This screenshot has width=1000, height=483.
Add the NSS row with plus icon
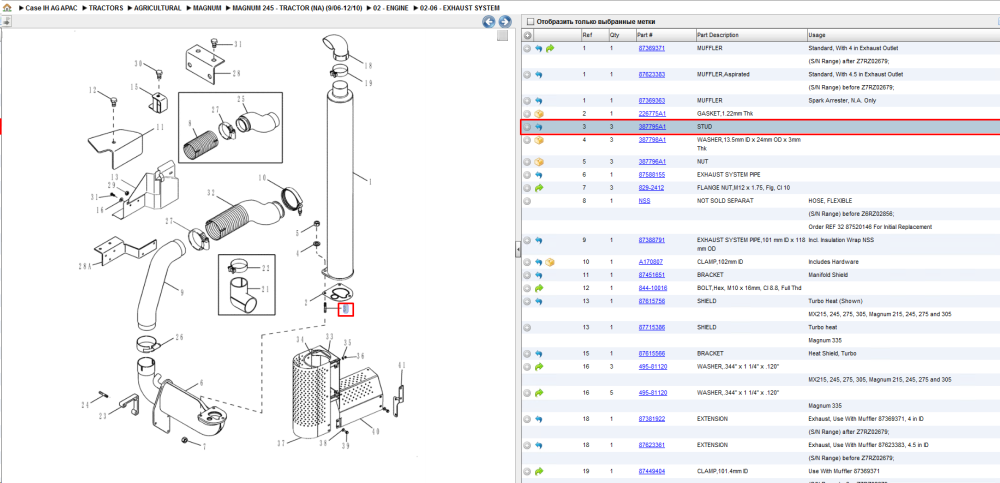coord(527,201)
